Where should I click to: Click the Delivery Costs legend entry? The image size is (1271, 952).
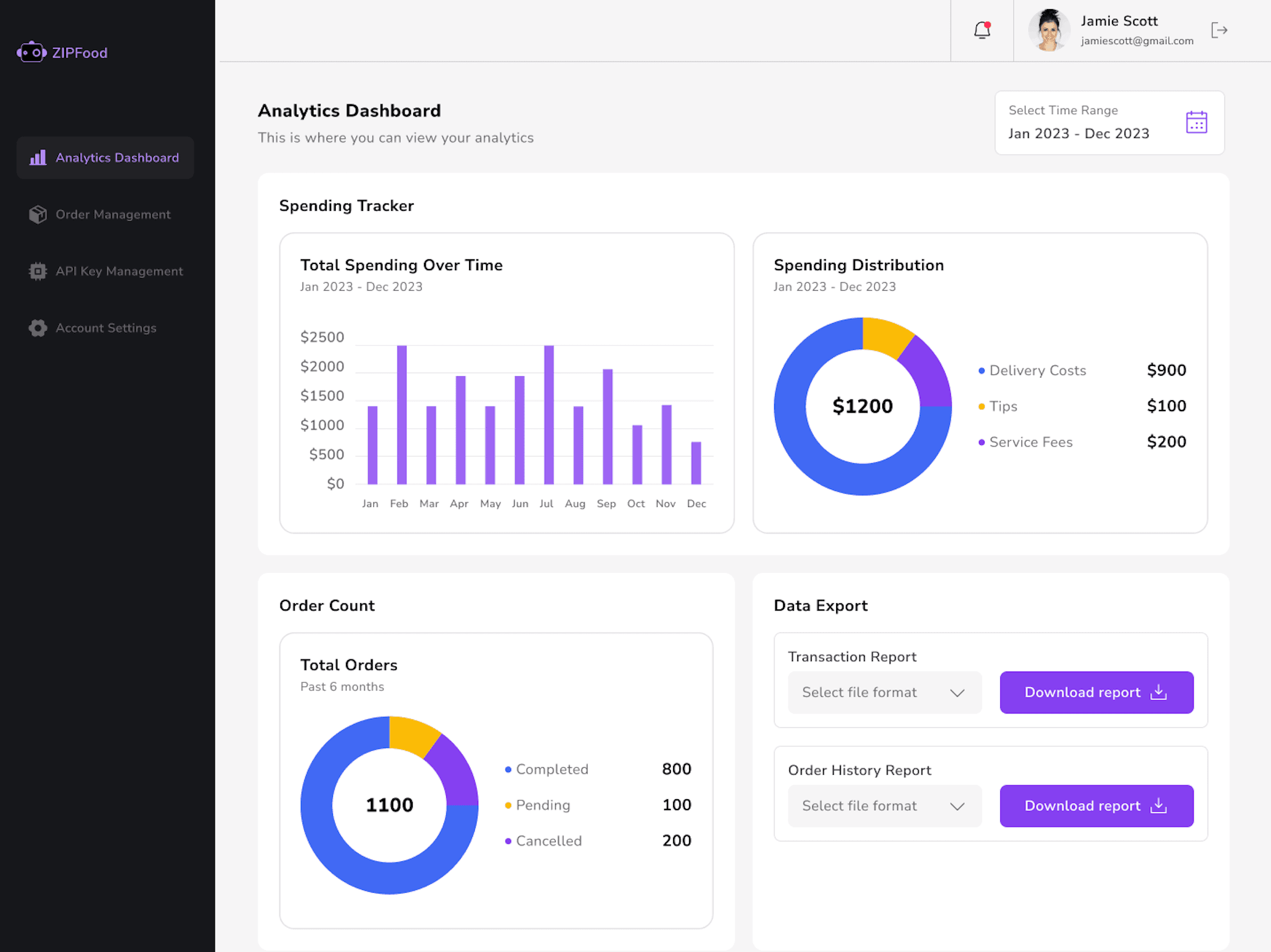click(x=1037, y=371)
